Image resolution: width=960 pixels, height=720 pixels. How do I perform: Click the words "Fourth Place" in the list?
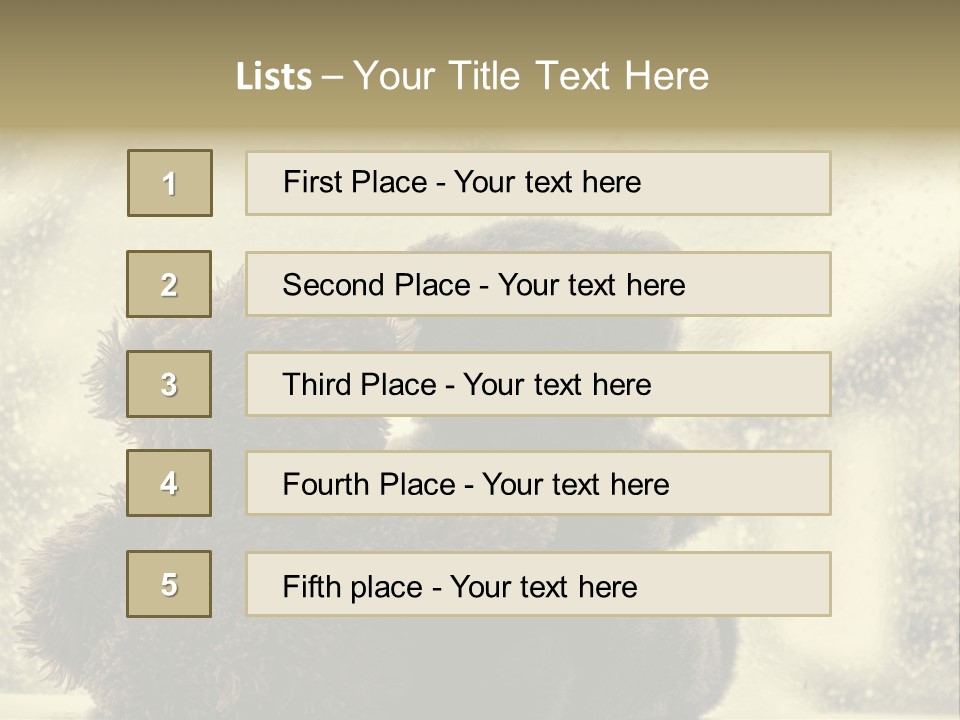coord(368,485)
